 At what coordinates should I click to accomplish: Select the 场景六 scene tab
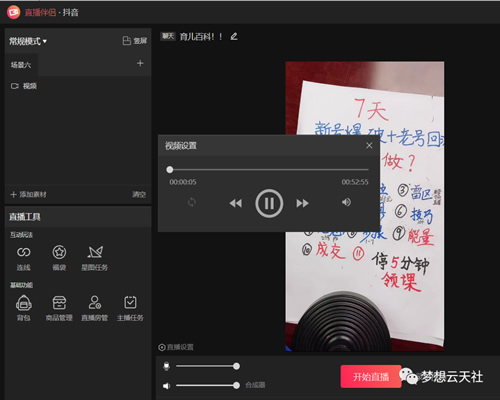21,65
